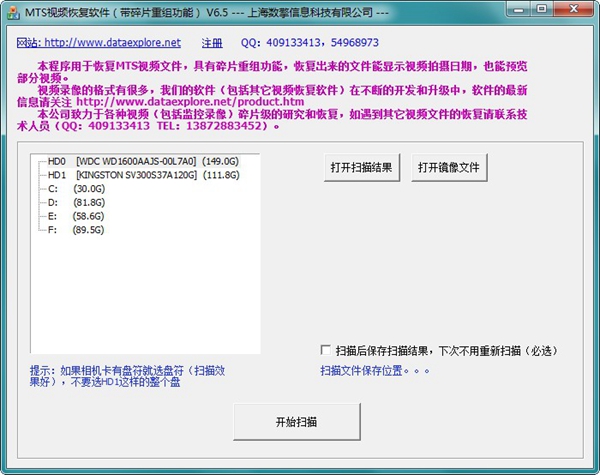600x475 pixels.
Task: Minimize the MTS recovery window
Action: pyautogui.click(x=518, y=10)
